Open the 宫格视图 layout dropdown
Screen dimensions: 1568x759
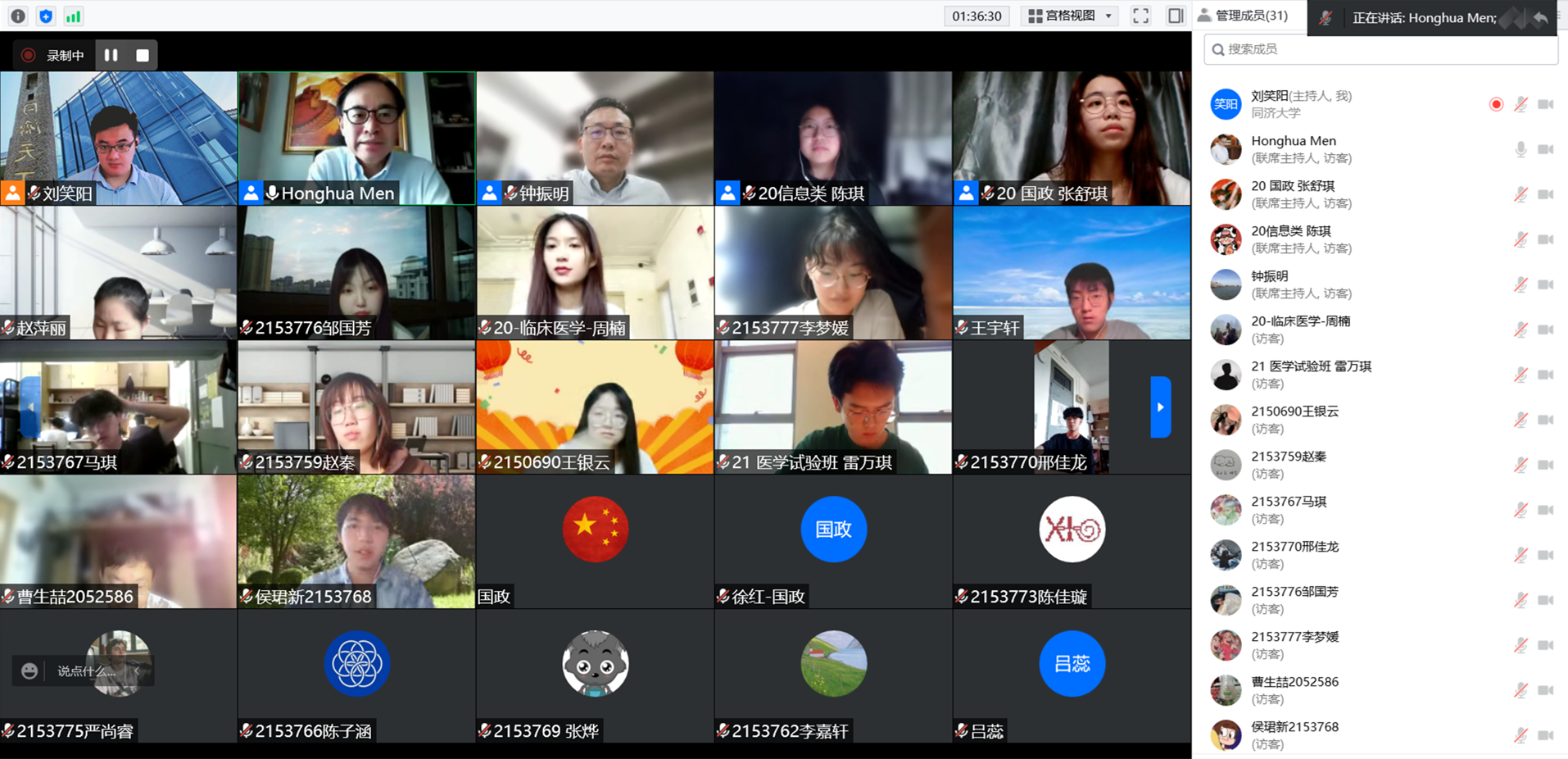[1071, 16]
